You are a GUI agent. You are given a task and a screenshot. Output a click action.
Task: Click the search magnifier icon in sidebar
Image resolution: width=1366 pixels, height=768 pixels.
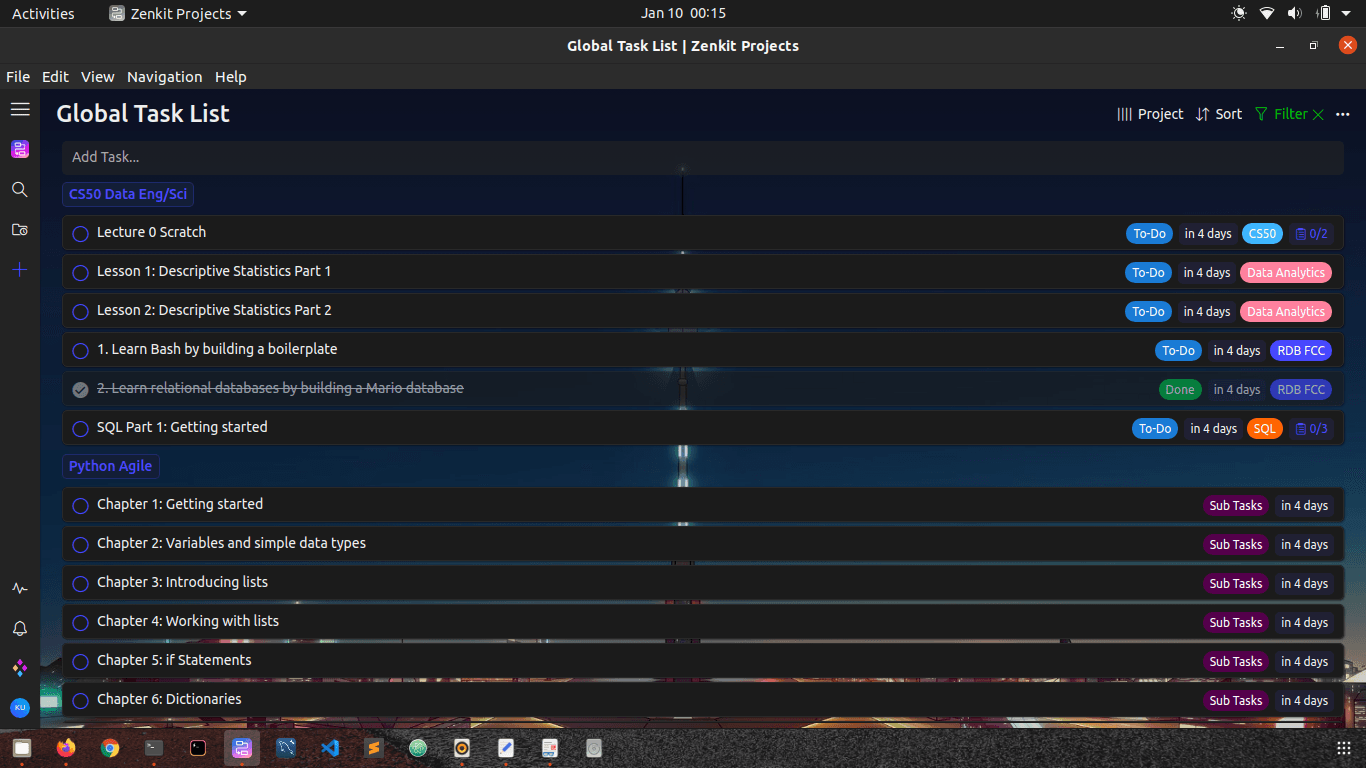pos(20,189)
